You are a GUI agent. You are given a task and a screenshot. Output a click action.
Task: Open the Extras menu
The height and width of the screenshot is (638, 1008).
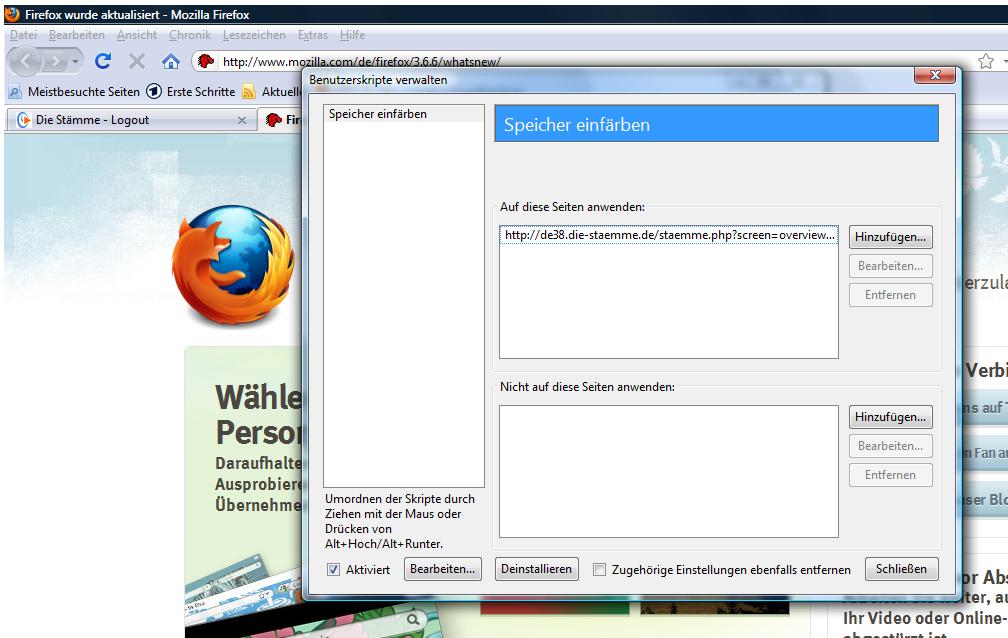312,35
